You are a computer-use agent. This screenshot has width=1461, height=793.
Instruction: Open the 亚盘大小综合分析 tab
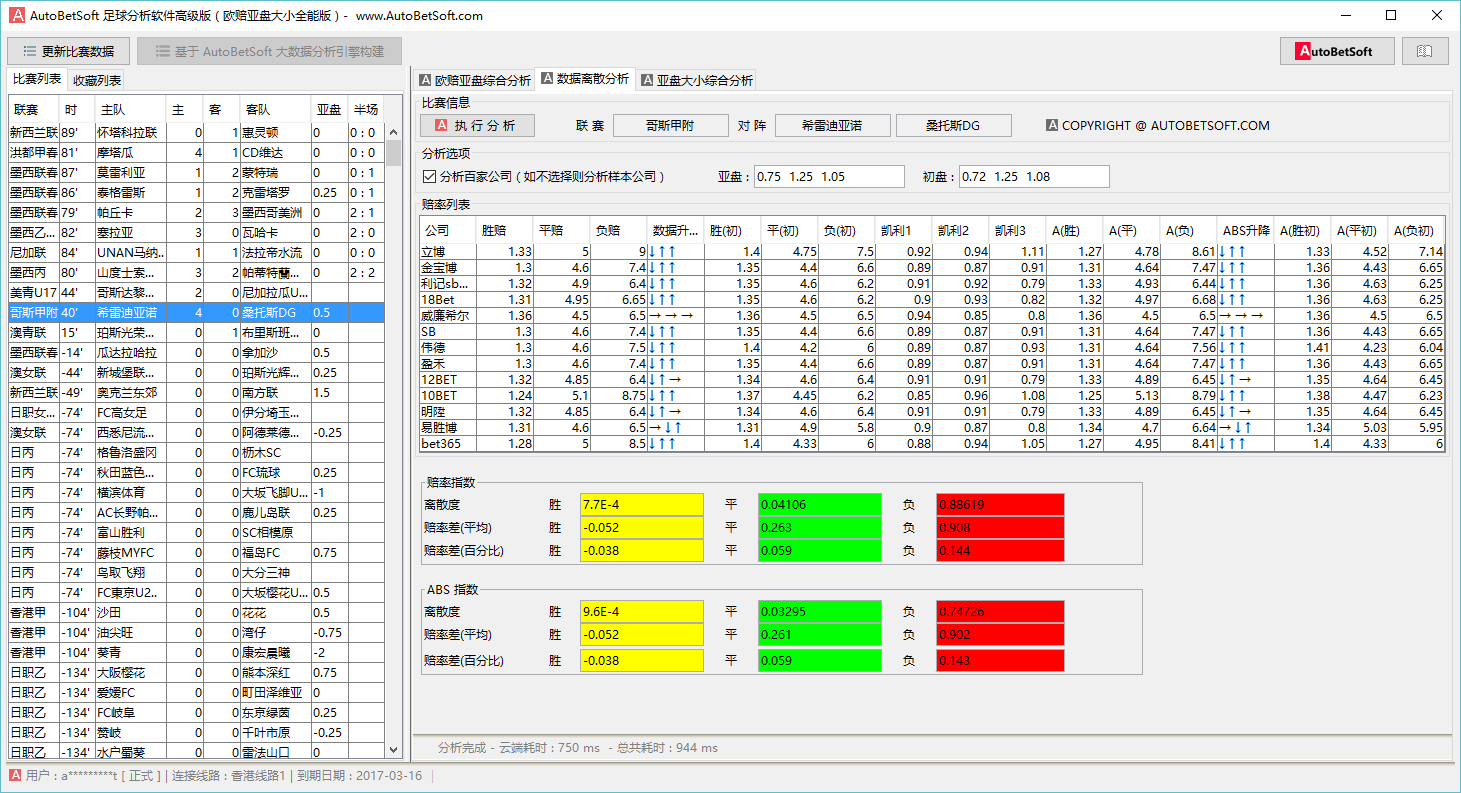click(697, 80)
